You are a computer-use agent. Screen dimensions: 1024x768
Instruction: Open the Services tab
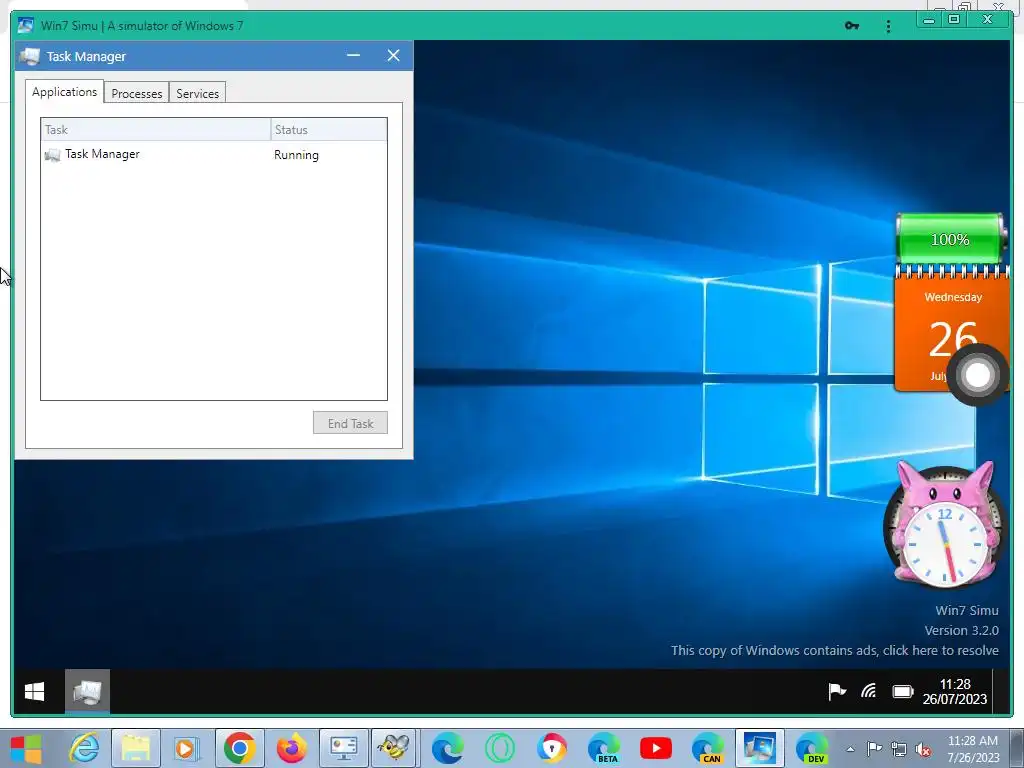[x=197, y=93]
